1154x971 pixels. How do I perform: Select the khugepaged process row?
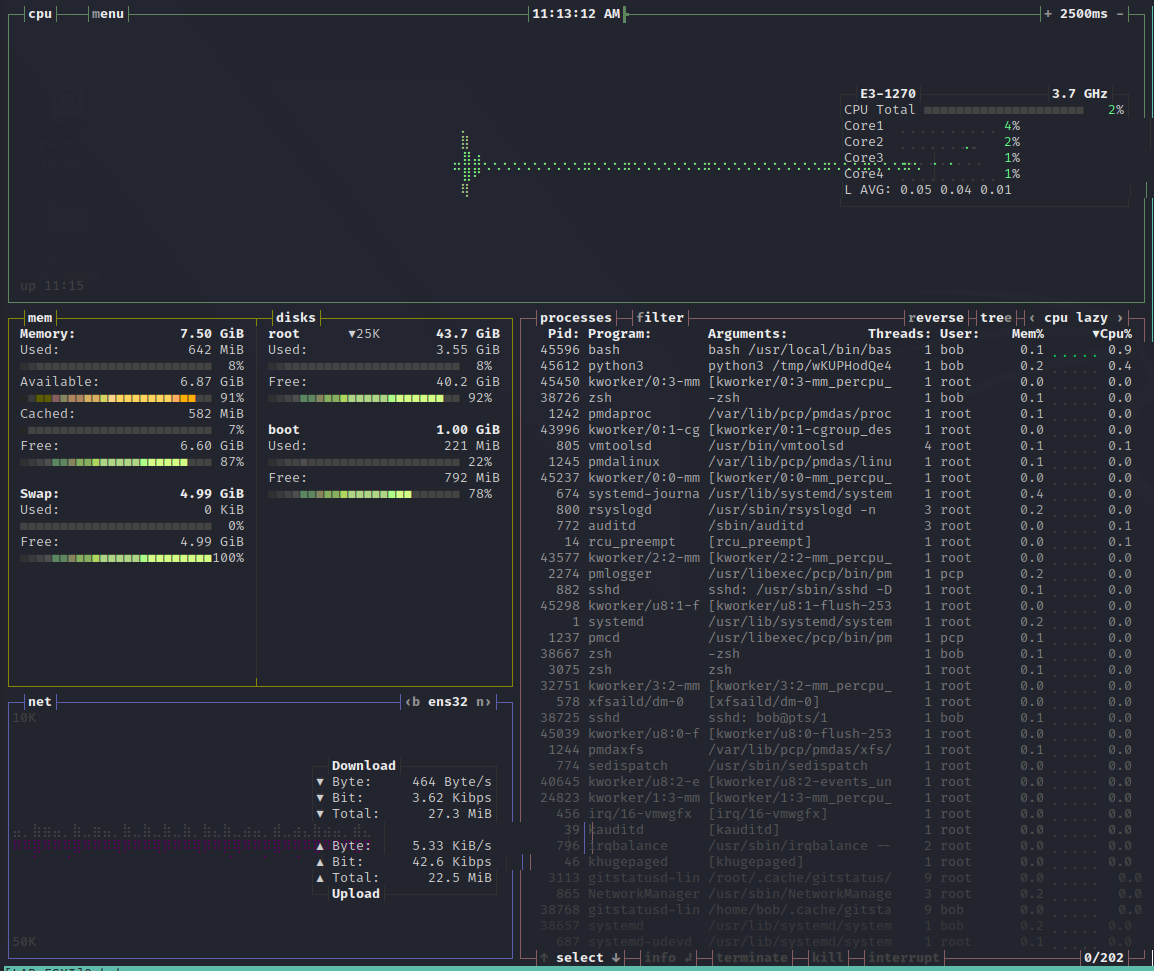[x=835, y=861]
